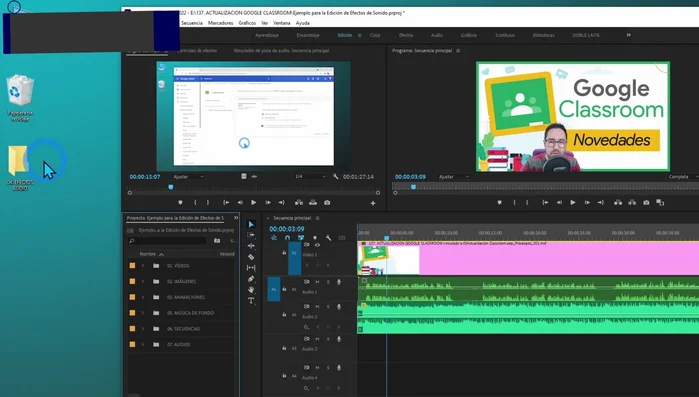699x397 pixels.
Task: Click new bin icon in Project panel
Action: (217, 241)
